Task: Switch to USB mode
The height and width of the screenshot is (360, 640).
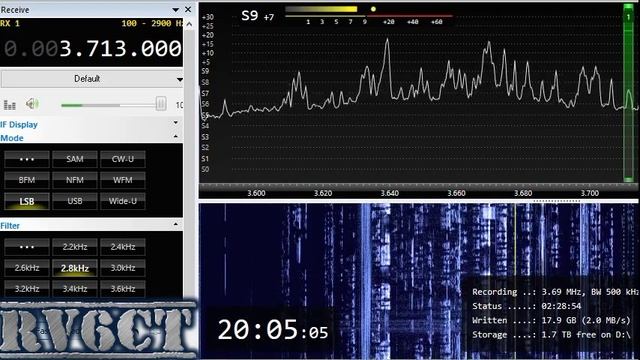Action: click(75, 201)
